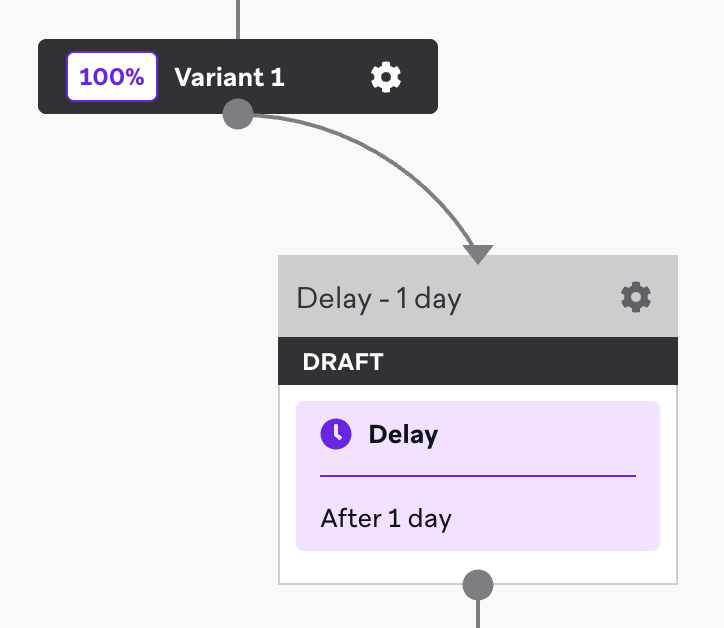Viewport: 724px width, 628px height.
Task: Open the Delay action card
Action: pyautogui.click(x=478, y=476)
